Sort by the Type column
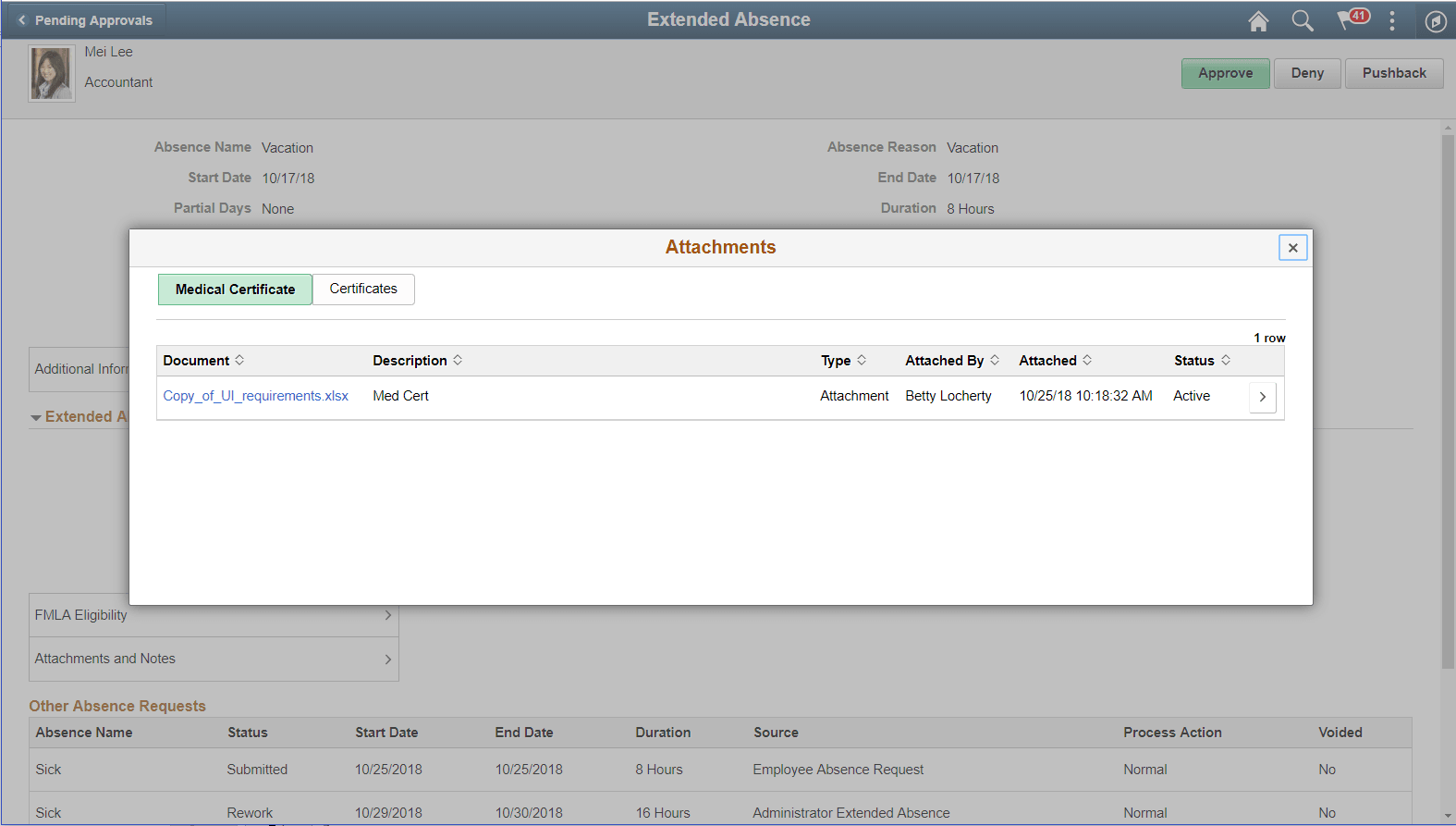This screenshot has width=1456, height=826. click(843, 361)
